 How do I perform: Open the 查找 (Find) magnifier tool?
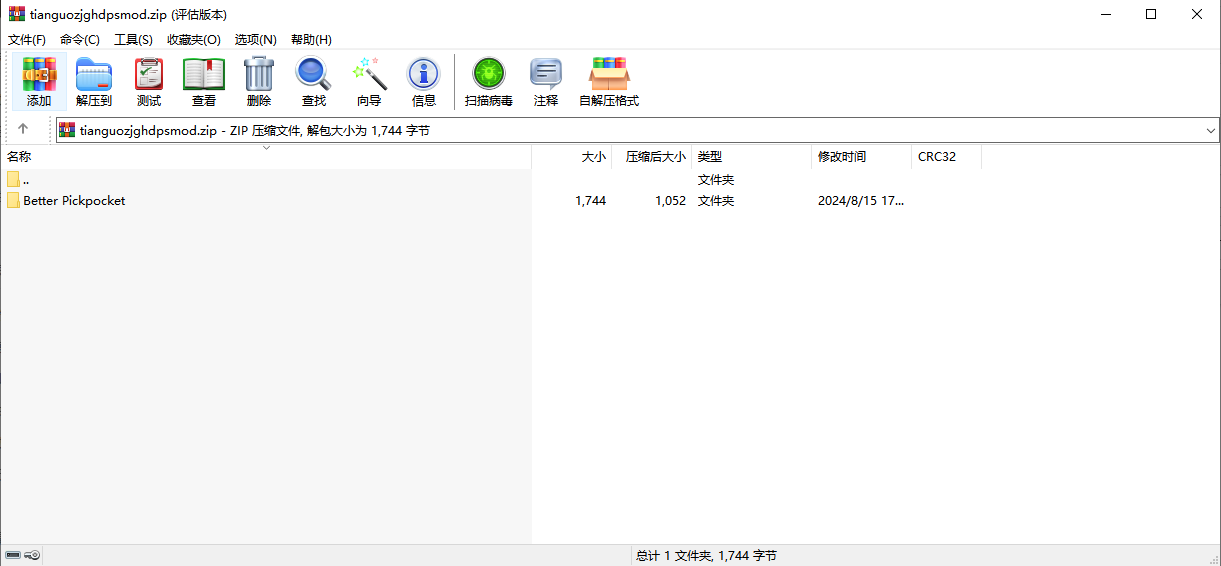click(314, 82)
